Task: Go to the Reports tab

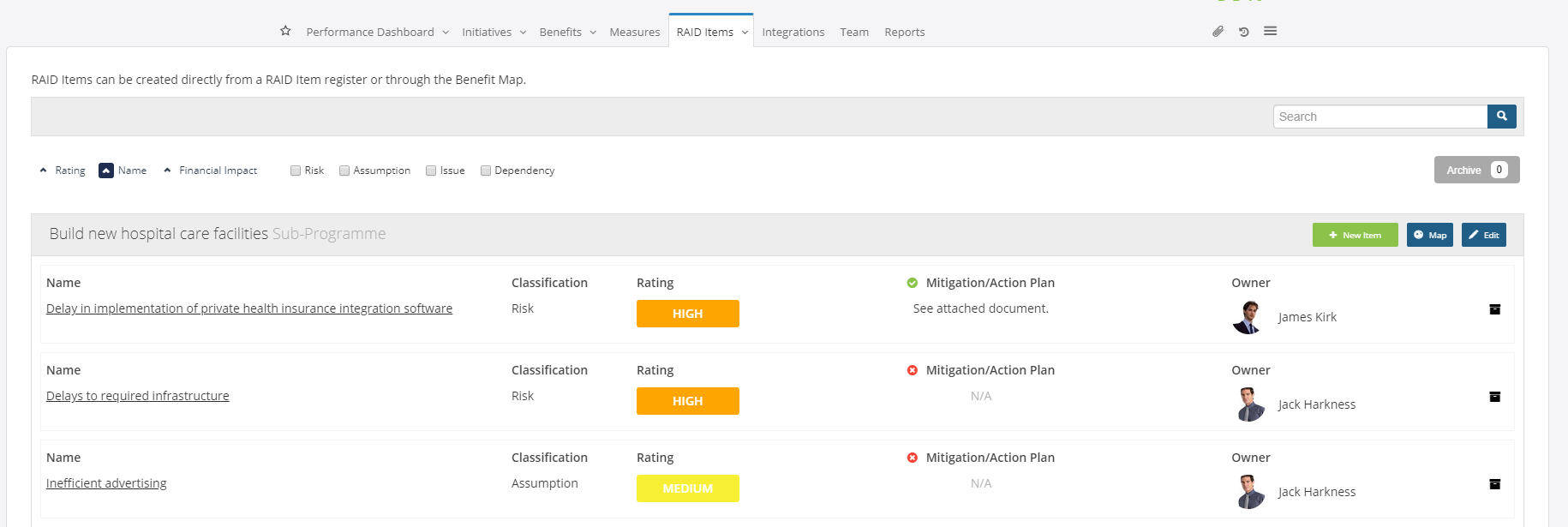Action: [x=904, y=33]
